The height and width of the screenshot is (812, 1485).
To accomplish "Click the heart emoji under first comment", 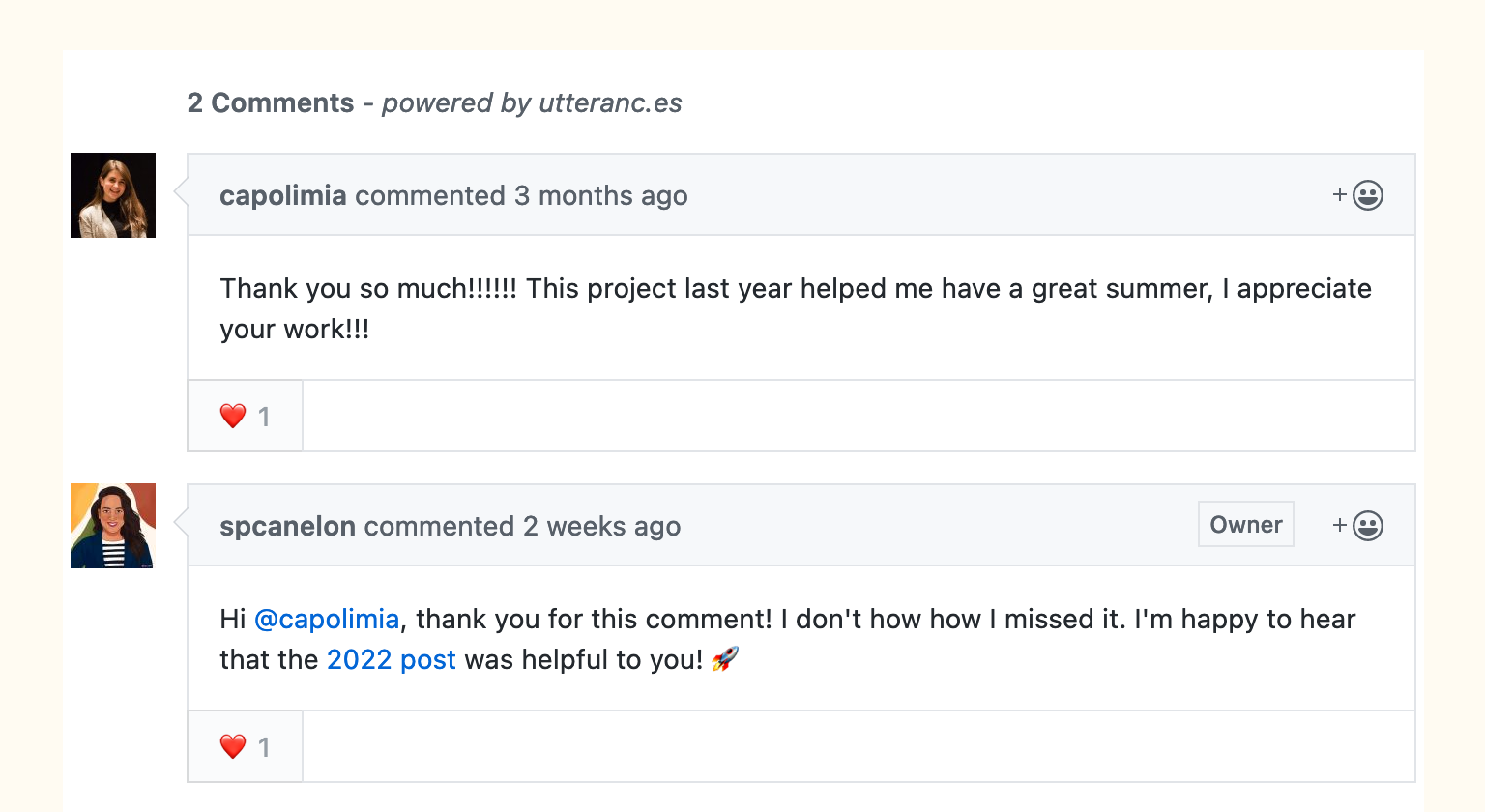I will tap(233, 416).
